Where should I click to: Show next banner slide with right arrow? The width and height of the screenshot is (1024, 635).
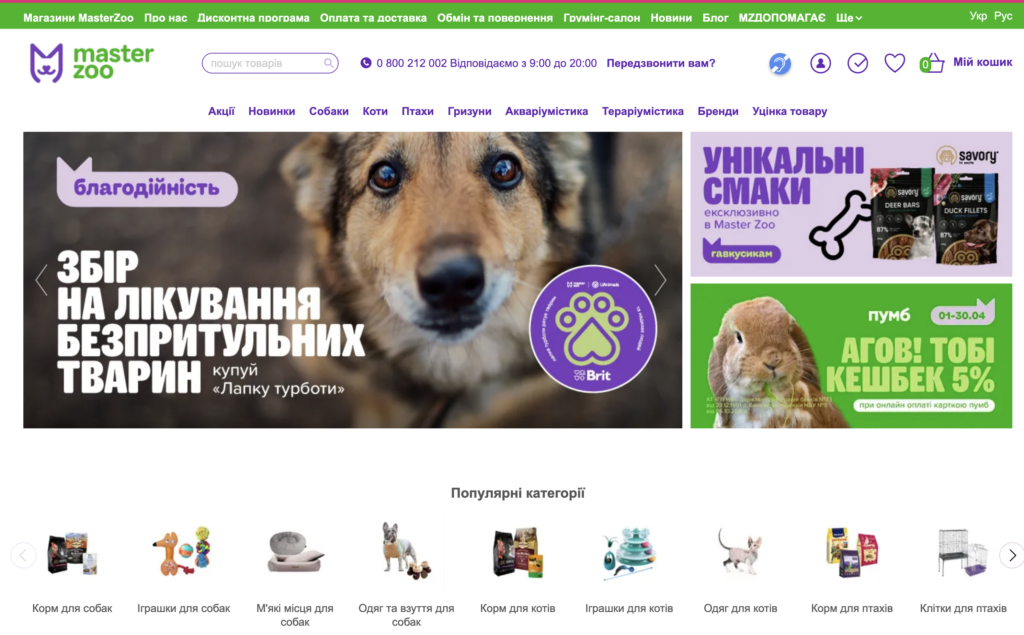click(660, 280)
